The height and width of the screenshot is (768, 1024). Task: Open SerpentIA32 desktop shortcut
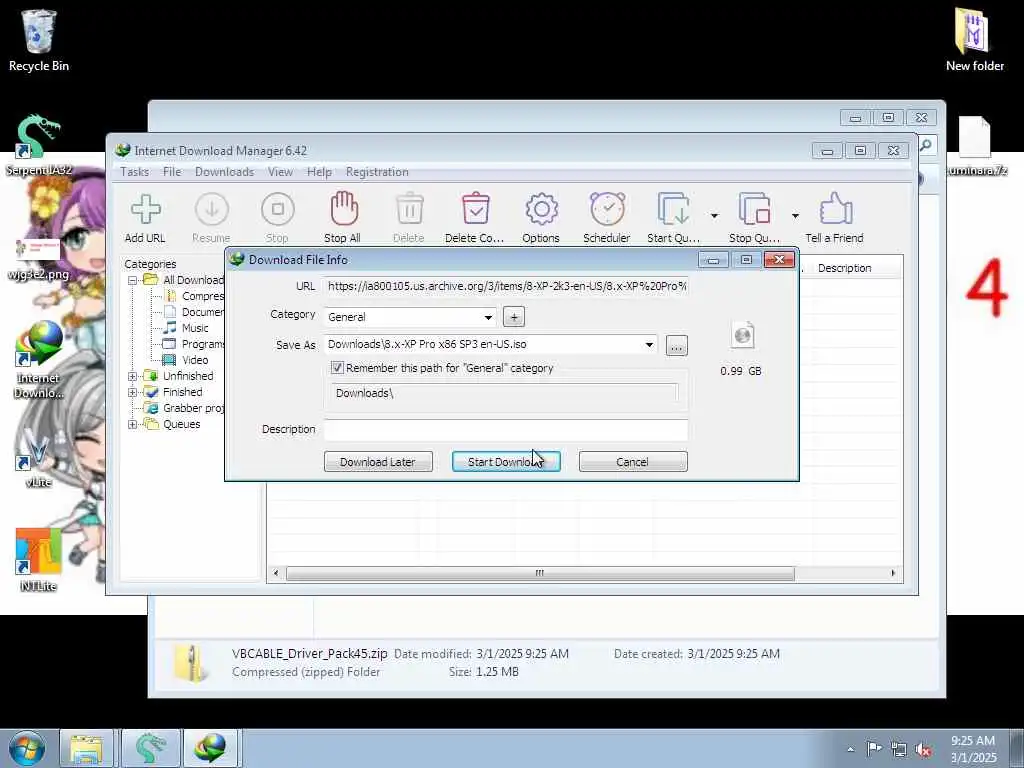click(39, 145)
